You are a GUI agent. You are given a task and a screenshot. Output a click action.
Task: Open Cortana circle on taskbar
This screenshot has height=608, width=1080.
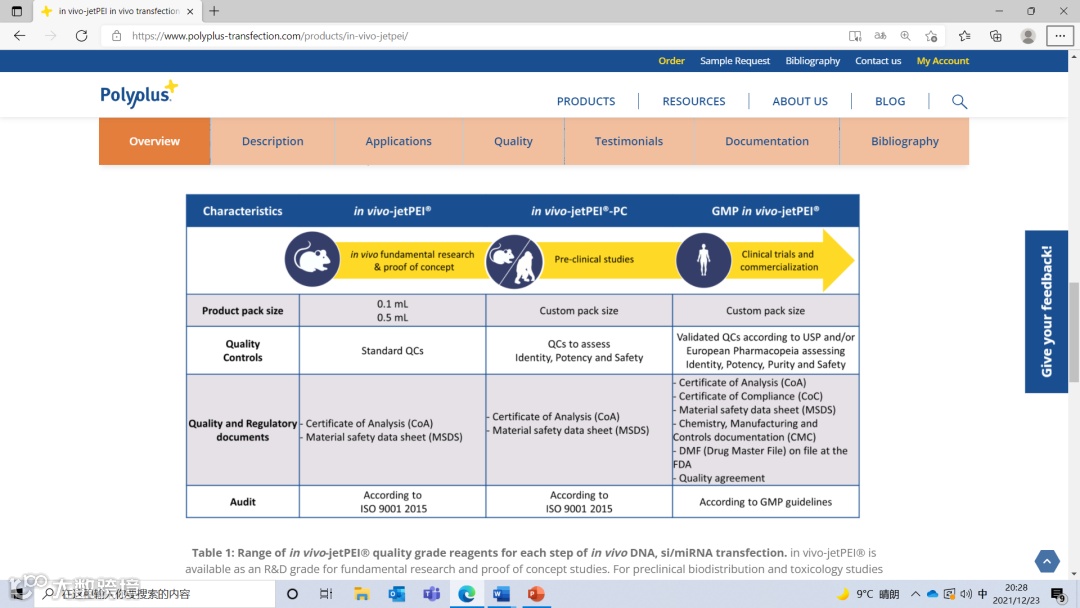tap(292, 594)
